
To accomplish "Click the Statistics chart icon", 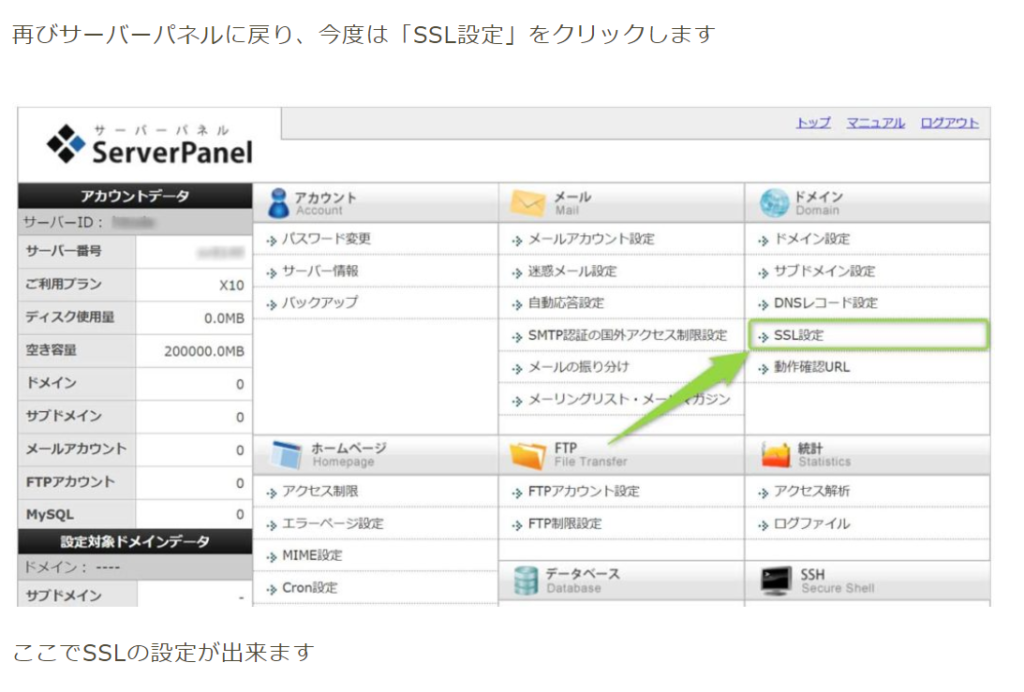I will tap(776, 454).
